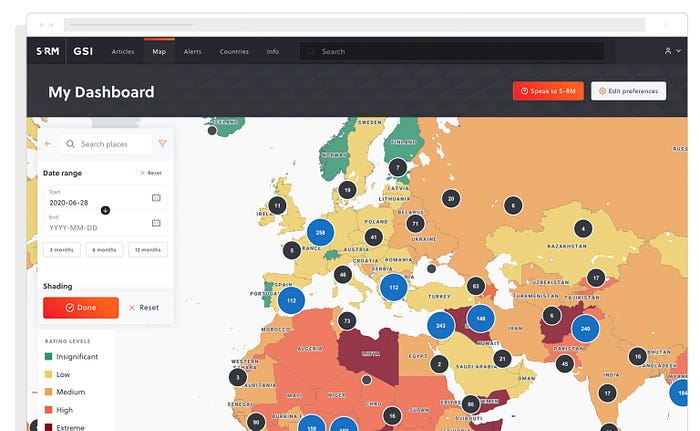Image resolution: width=700 pixels, height=431 pixels.
Task: Focus the top Search bar
Action: tap(452, 51)
